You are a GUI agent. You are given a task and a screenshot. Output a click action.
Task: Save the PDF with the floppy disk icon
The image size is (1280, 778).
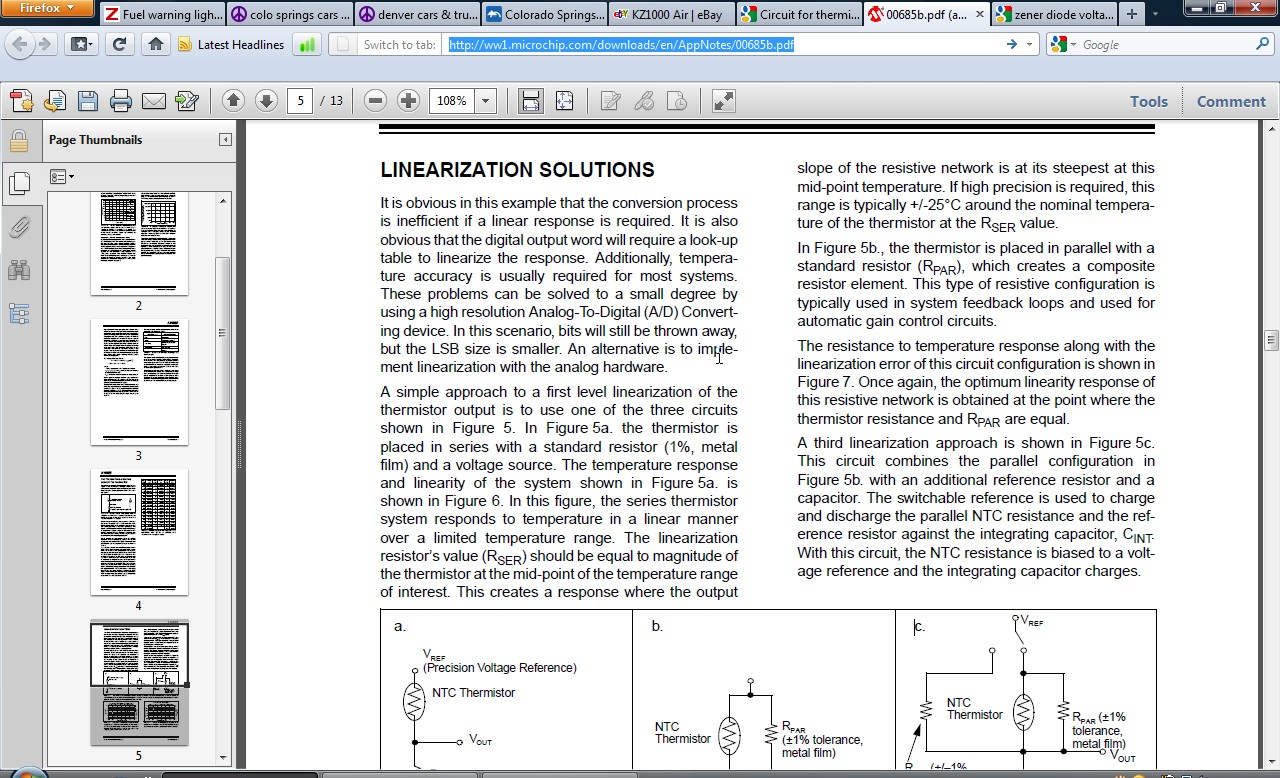coord(88,101)
